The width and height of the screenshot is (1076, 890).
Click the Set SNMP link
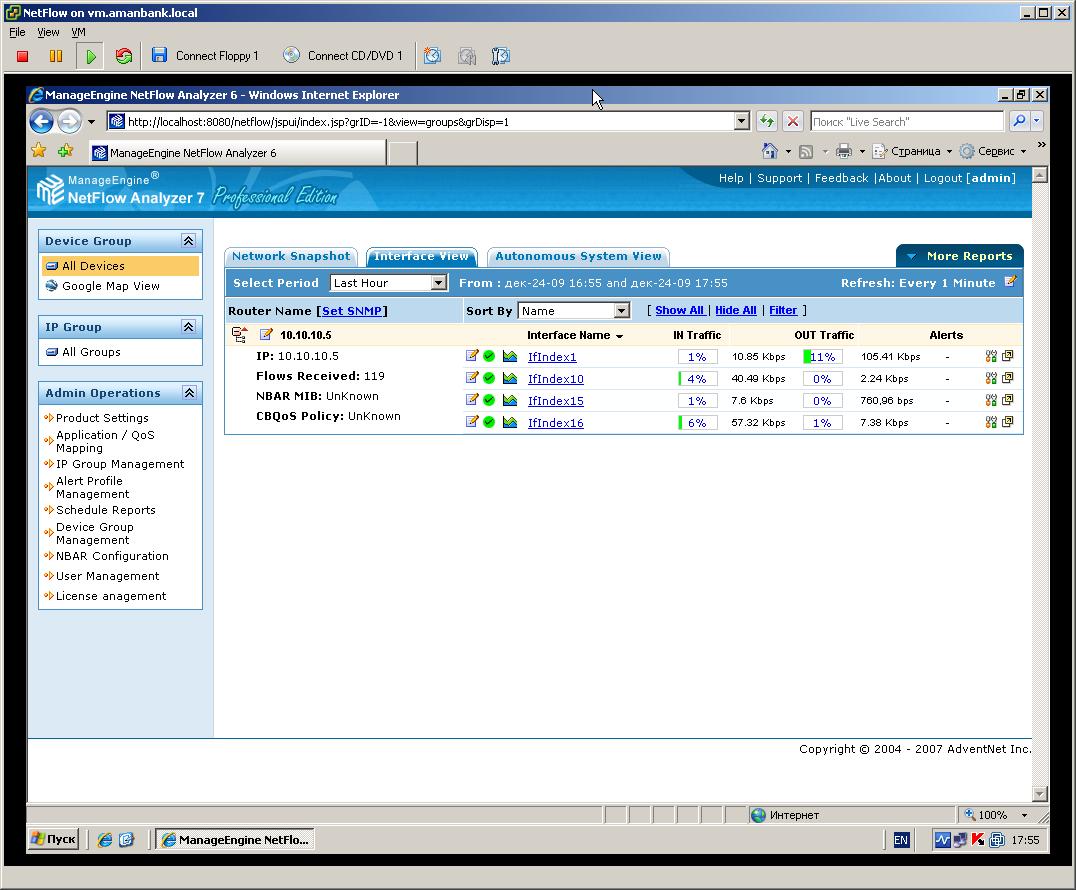pyautogui.click(x=351, y=311)
